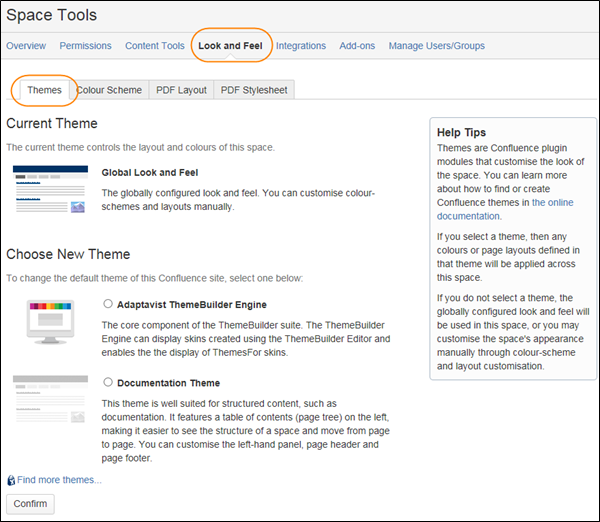Image resolution: width=600 pixels, height=522 pixels.
Task: Click the Global Look and Feel theme thumbnail
Action: [x=49, y=190]
